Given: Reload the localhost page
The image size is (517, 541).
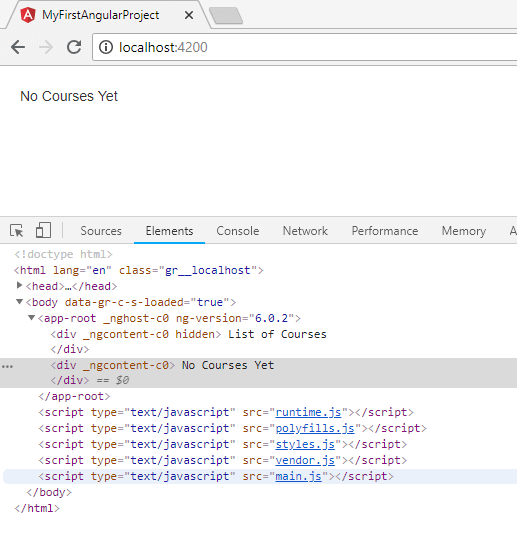Looking at the screenshot, I should click(x=74, y=47).
